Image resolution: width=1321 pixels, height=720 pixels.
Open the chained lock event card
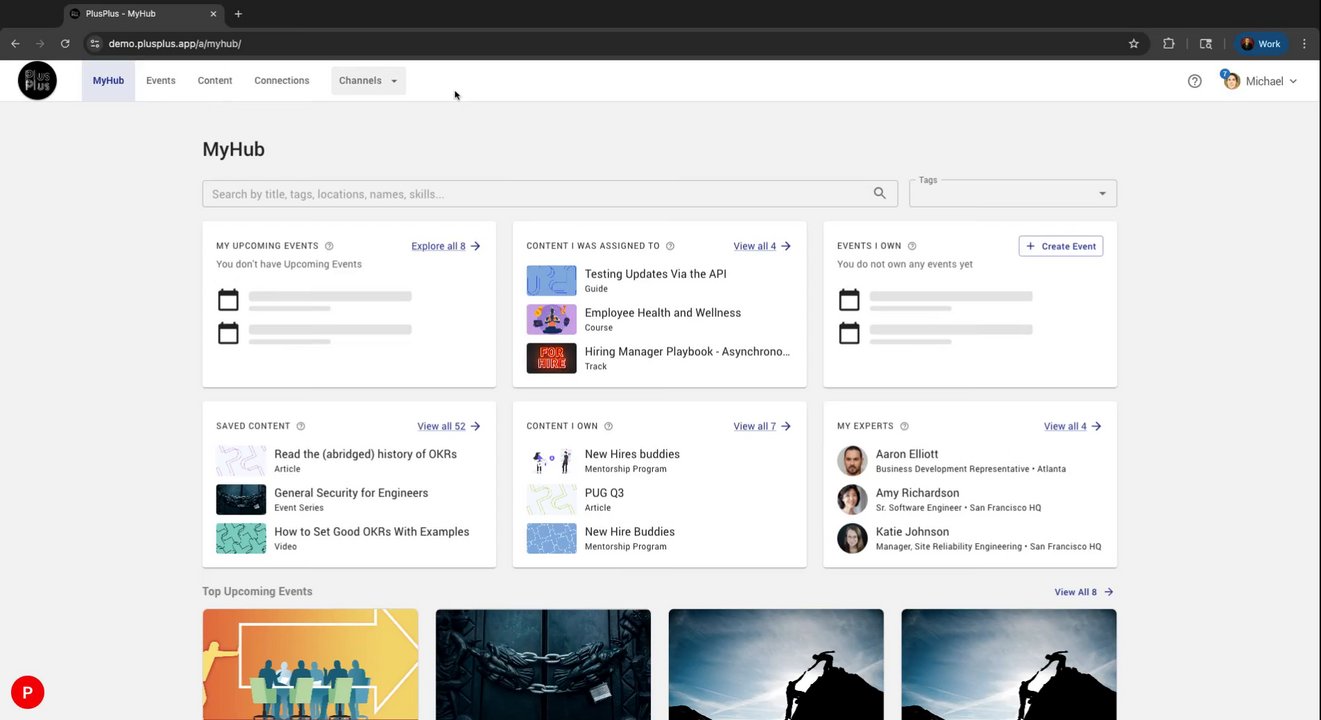pyautogui.click(x=543, y=664)
